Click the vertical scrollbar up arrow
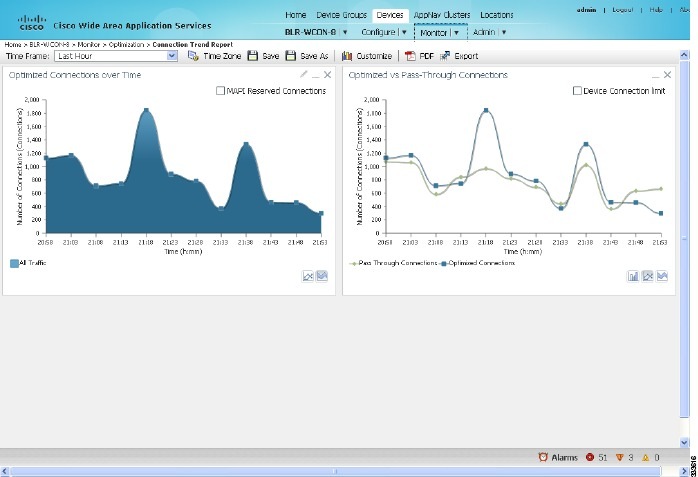The width and height of the screenshot is (698, 477). click(x=684, y=55)
